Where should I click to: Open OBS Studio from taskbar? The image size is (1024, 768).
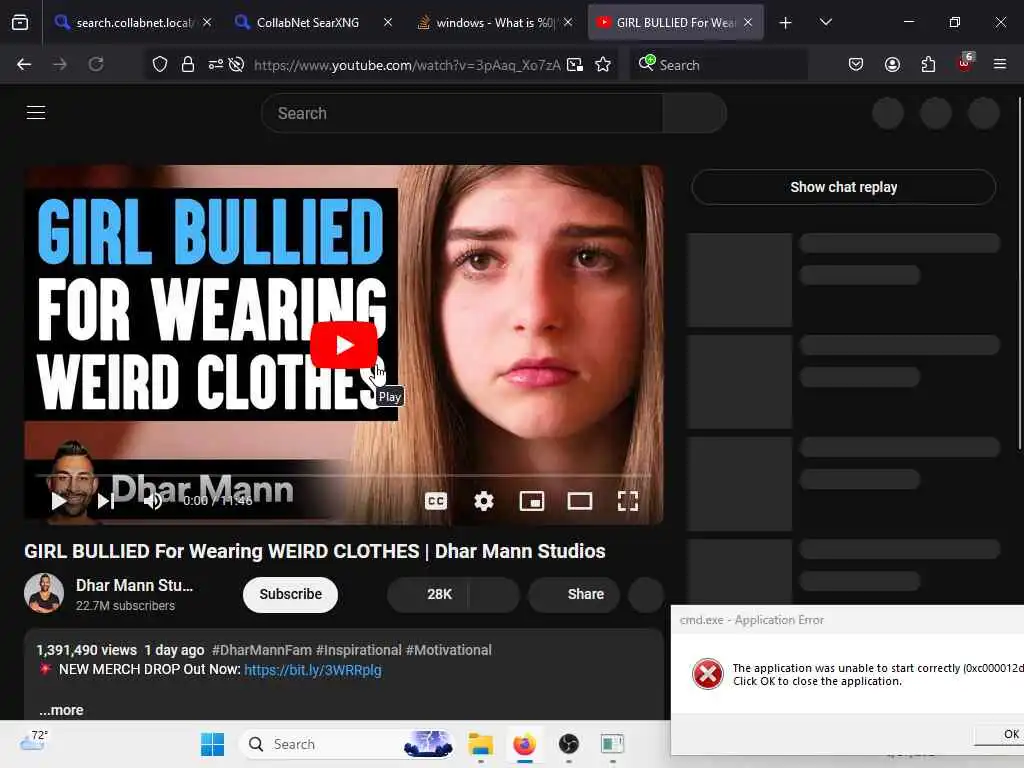569,744
